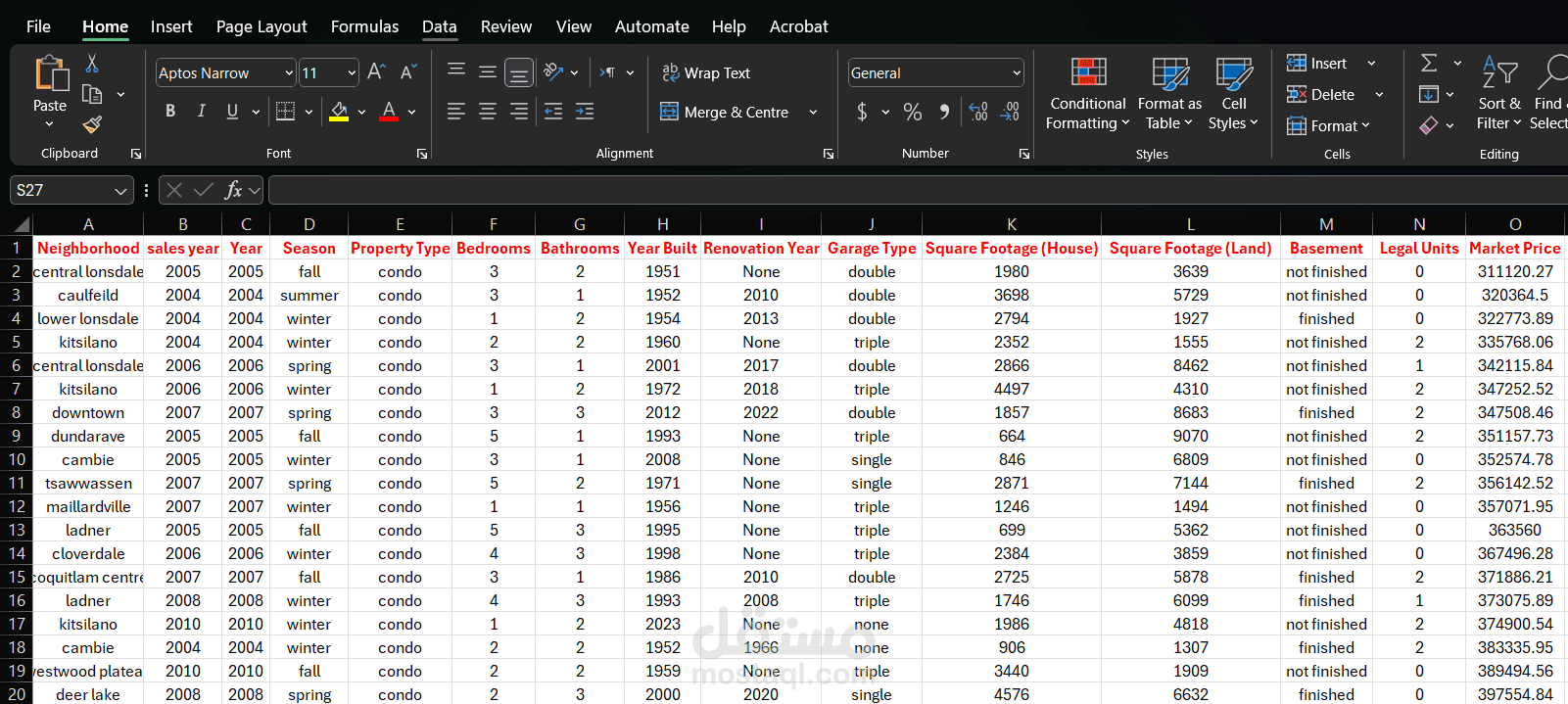1568x704 pixels.
Task: Toggle Italic formatting
Action: [x=202, y=112]
